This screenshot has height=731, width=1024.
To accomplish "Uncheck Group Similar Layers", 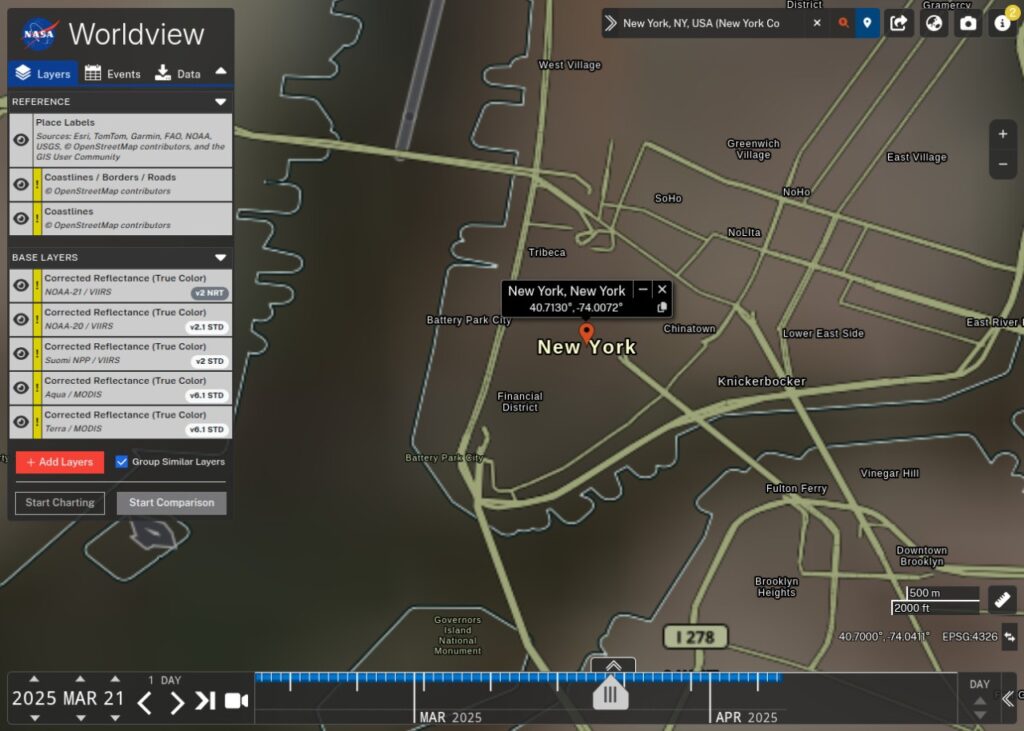I will pyautogui.click(x=122, y=462).
